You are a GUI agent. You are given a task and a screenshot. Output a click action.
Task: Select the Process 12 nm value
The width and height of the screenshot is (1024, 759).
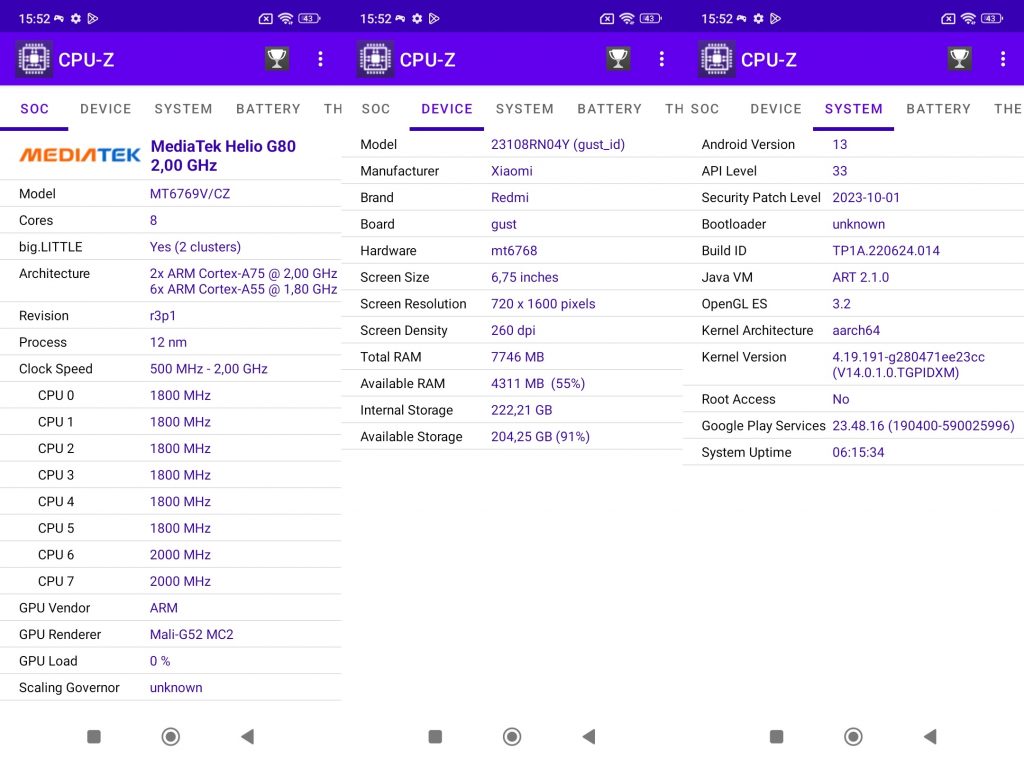click(168, 342)
